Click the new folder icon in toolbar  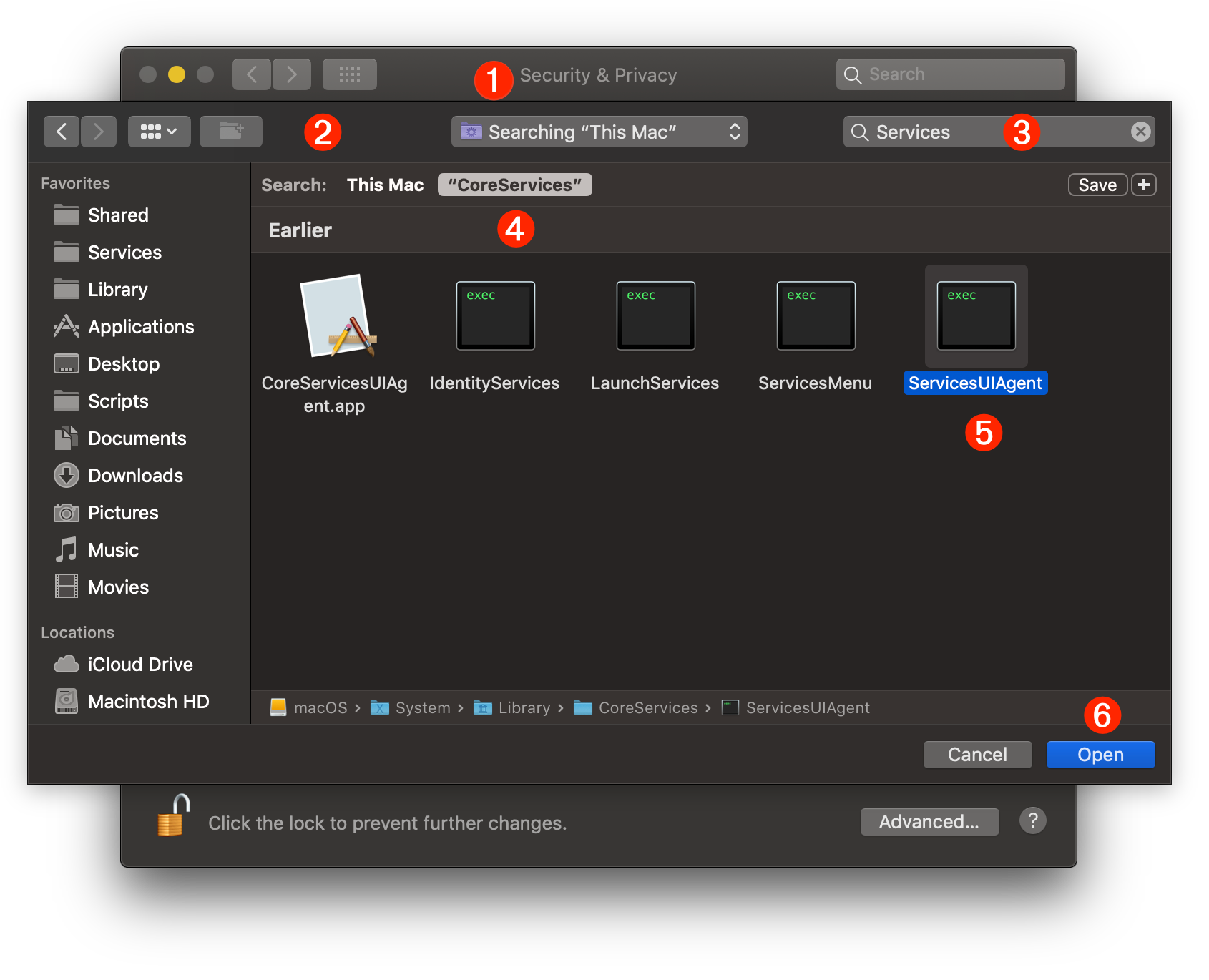230,131
